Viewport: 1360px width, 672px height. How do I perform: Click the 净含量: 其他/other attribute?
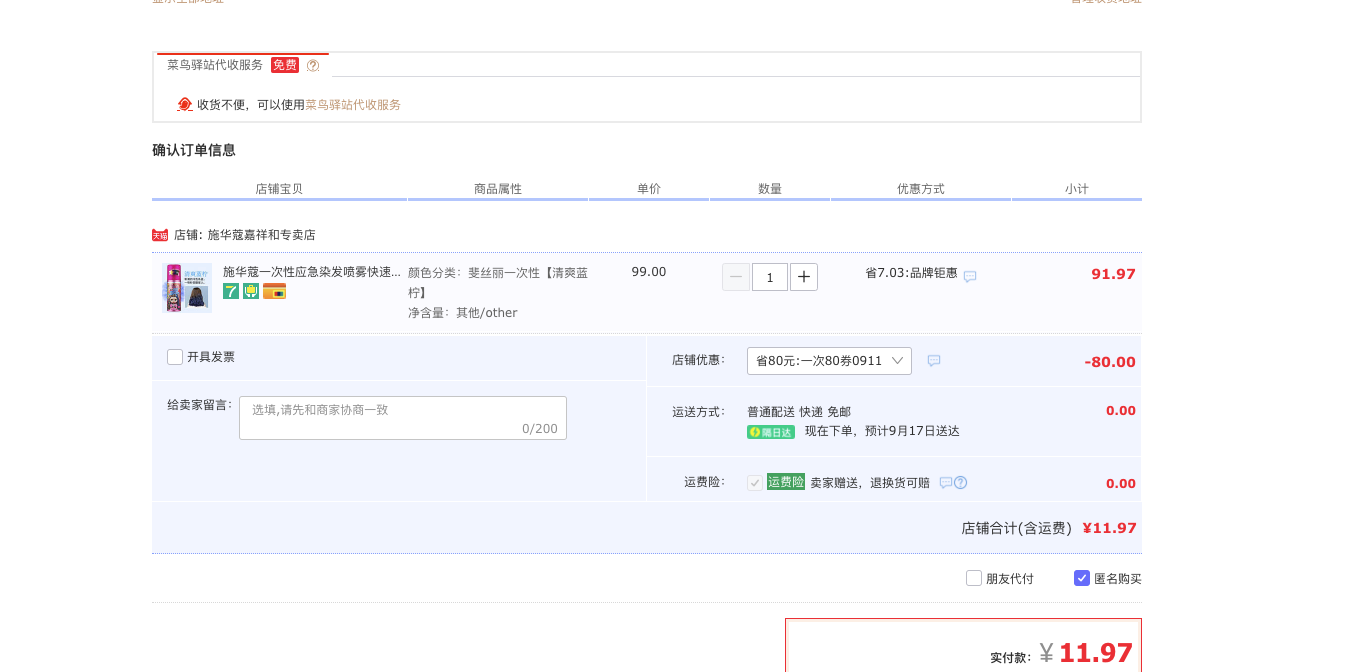[463, 313]
